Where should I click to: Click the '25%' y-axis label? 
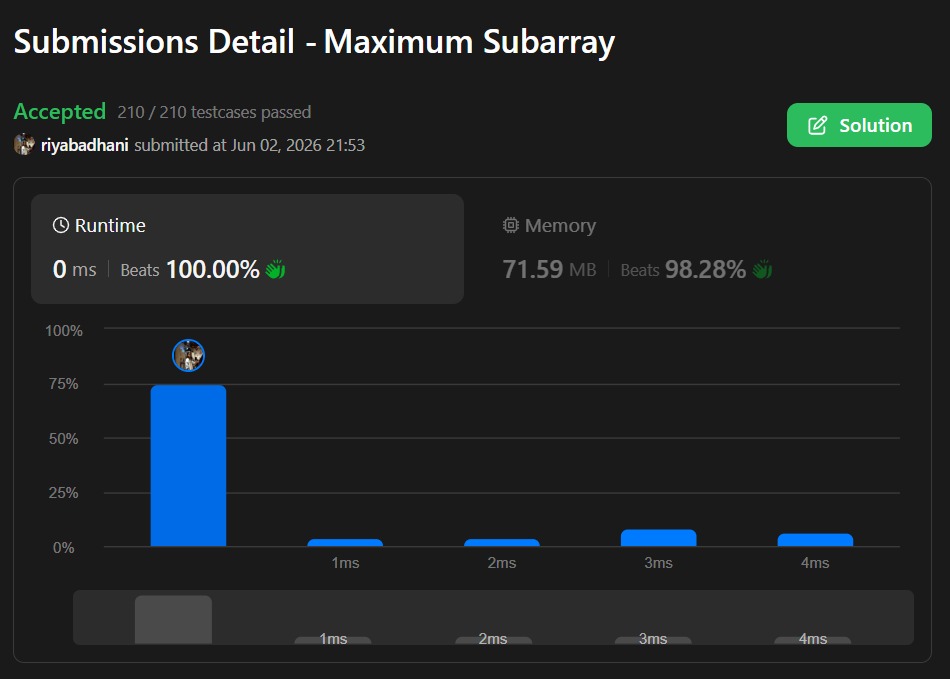(x=64, y=493)
